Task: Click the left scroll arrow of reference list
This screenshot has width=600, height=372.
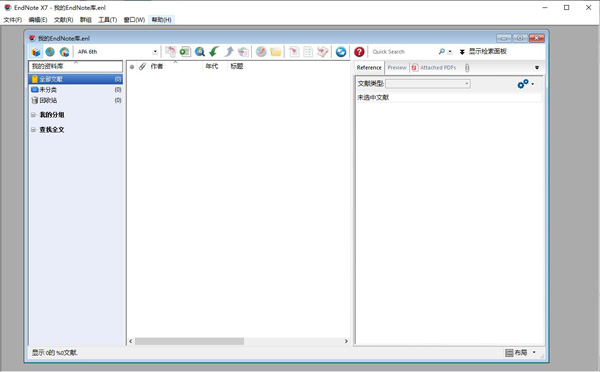Action: 130,341
